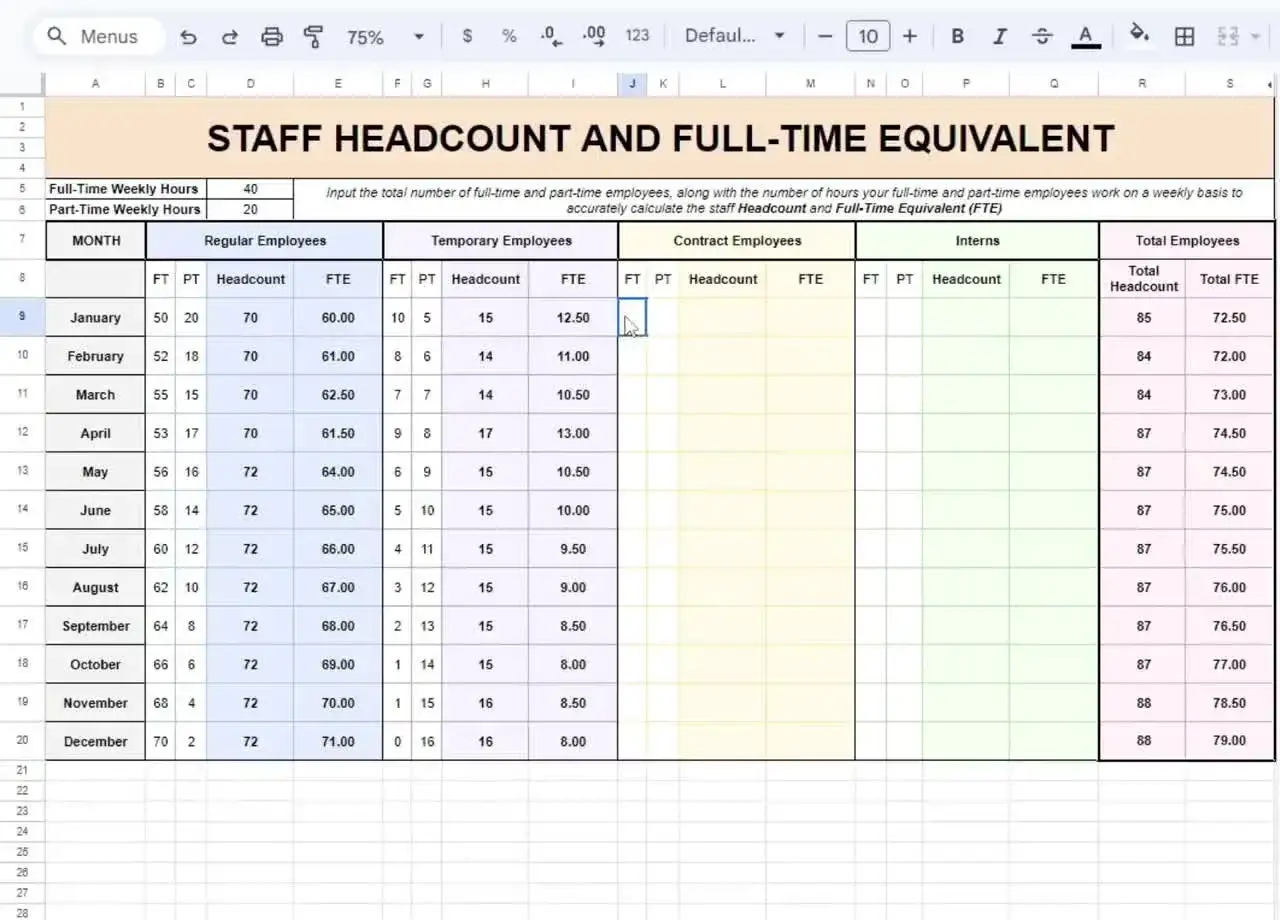The height and width of the screenshot is (920, 1280).
Task: Click November regular FTE 70.00
Action: click(x=338, y=703)
